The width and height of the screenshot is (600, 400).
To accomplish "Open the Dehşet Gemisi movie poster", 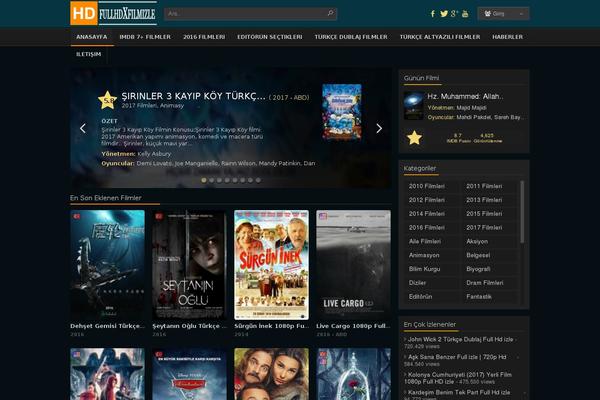I will point(108,264).
